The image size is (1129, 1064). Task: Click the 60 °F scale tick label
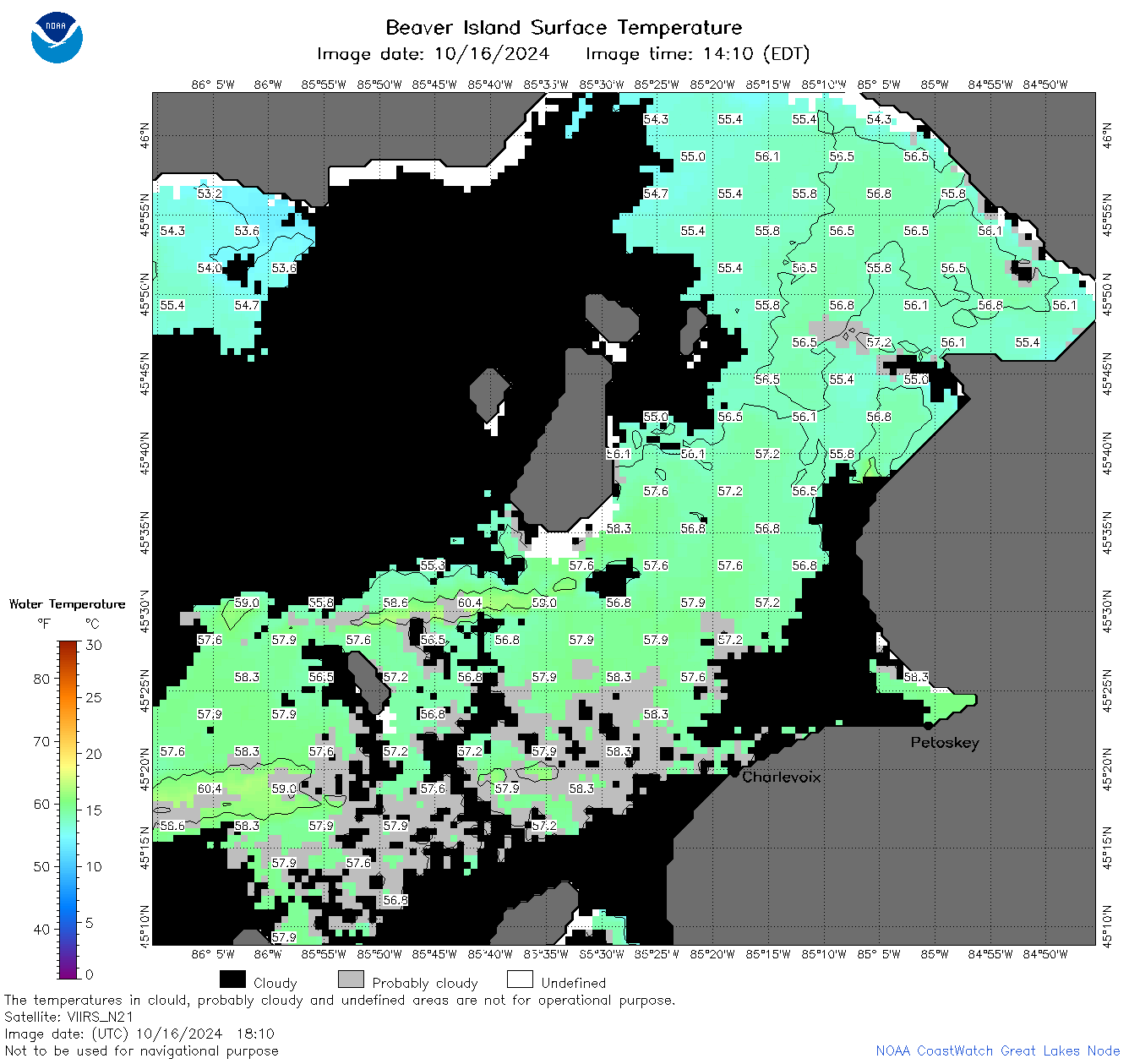(41, 804)
